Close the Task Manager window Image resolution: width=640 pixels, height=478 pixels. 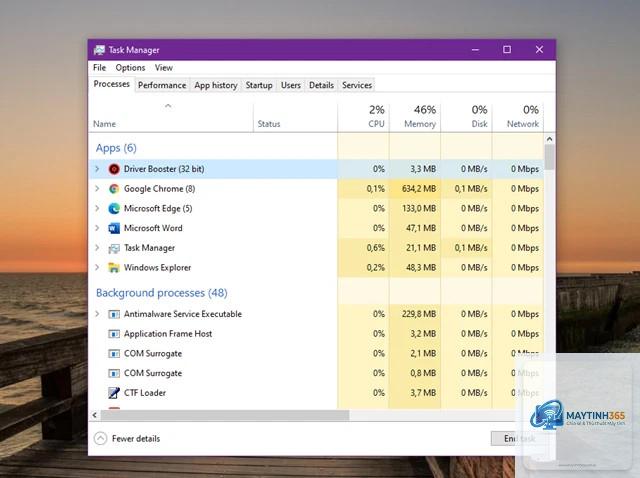click(539, 50)
